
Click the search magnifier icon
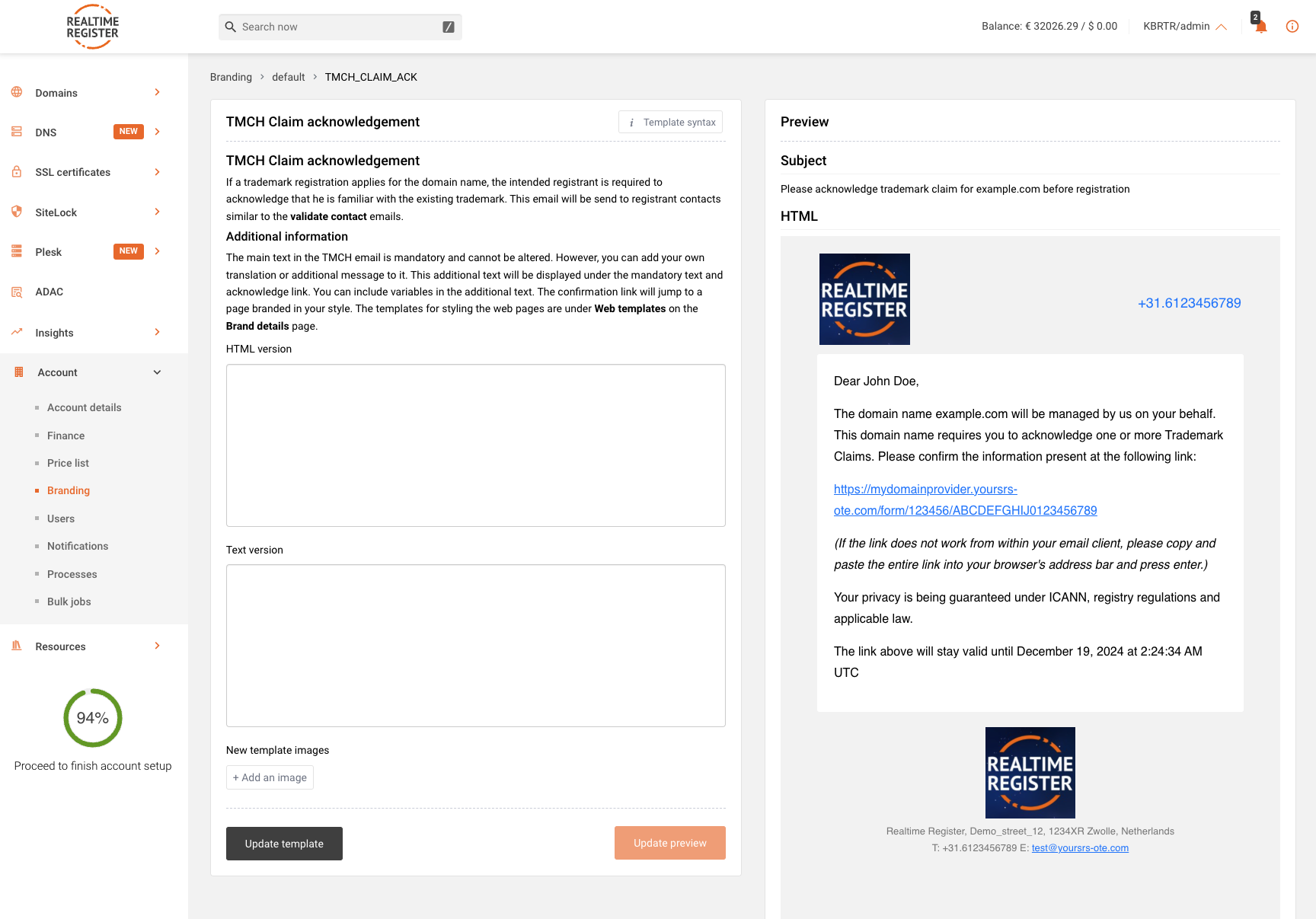pyautogui.click(x=231, y=27)
